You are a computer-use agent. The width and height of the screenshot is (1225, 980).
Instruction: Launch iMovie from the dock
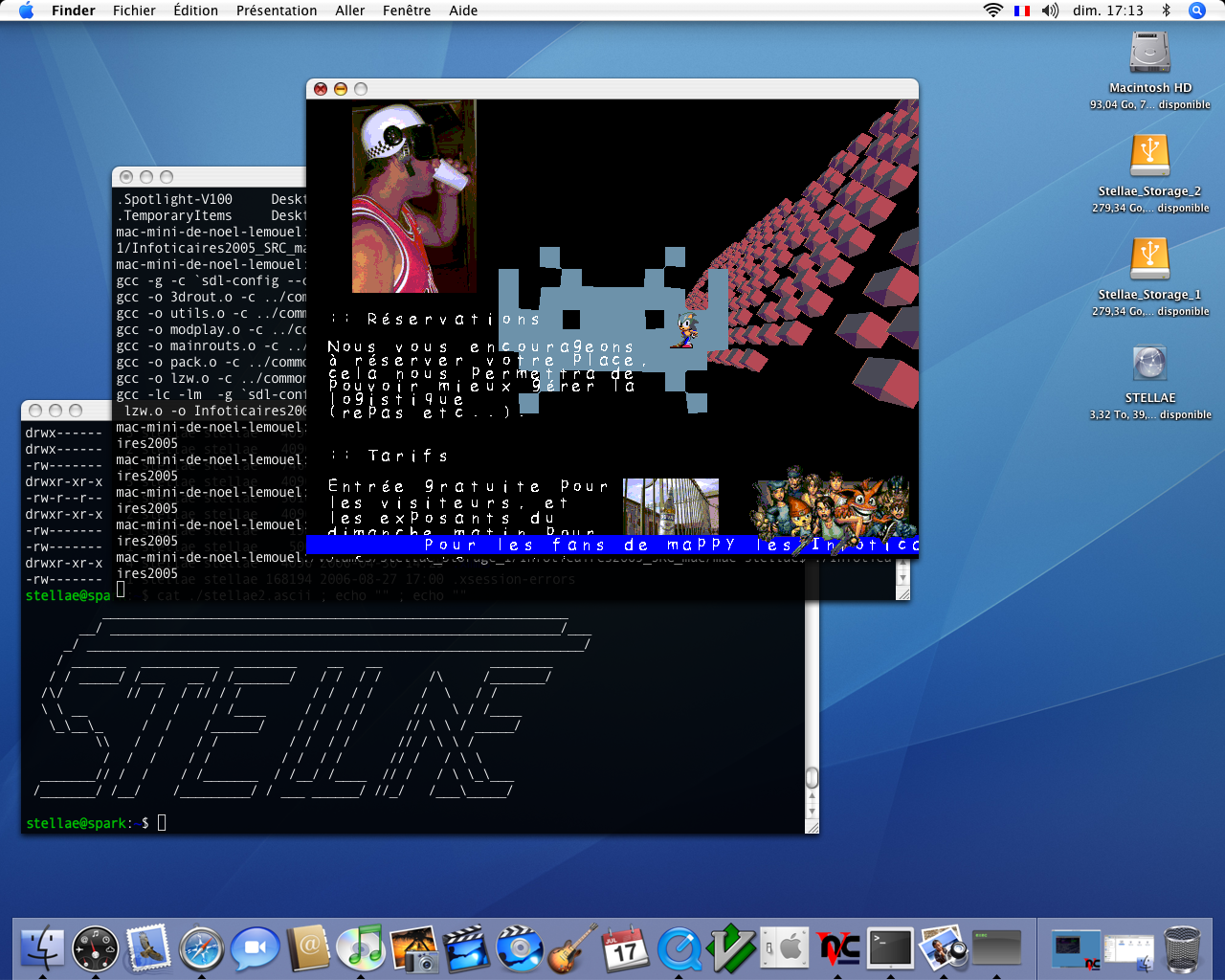[467, 948]
